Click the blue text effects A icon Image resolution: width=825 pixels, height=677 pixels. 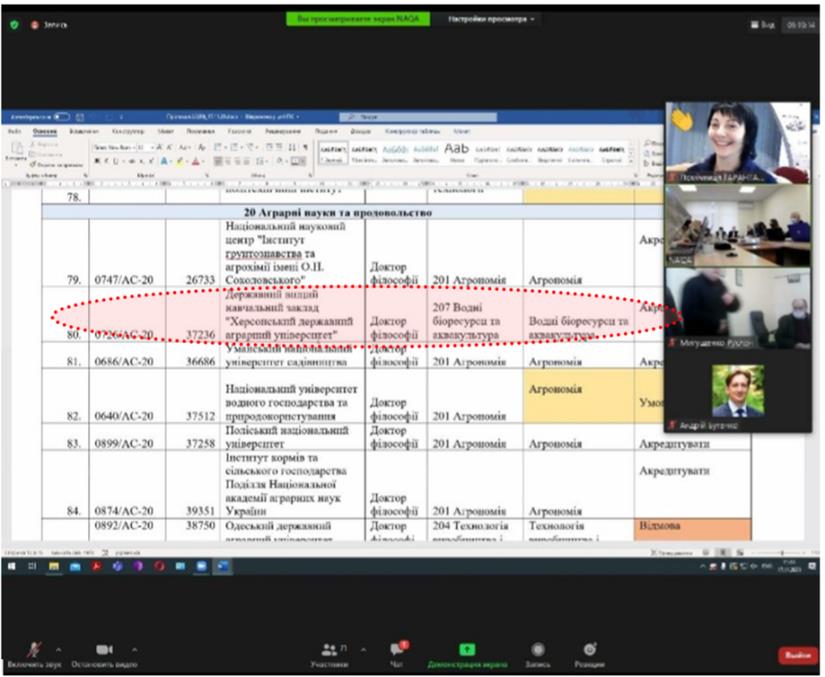(x=164, y=161)
